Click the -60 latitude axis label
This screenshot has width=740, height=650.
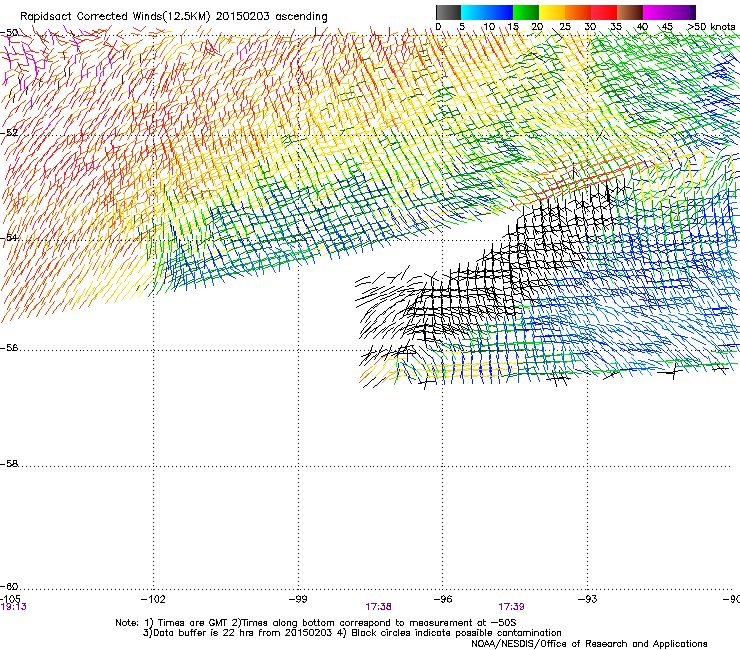point(9,587)
